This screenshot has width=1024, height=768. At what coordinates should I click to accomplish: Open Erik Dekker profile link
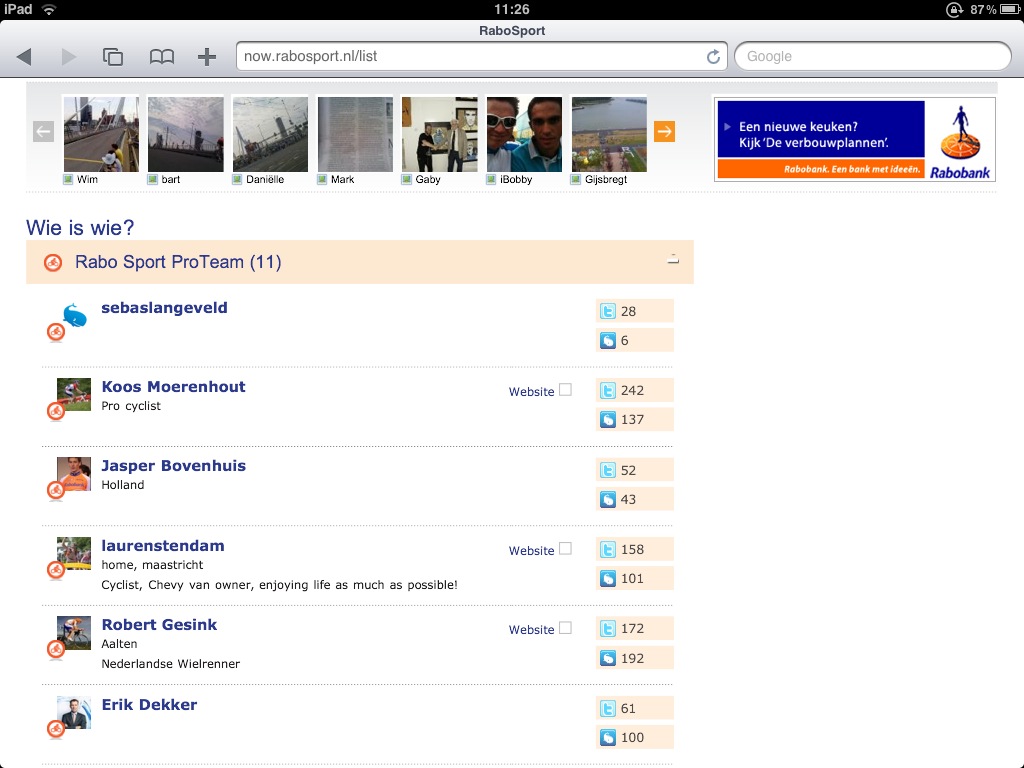149,705
